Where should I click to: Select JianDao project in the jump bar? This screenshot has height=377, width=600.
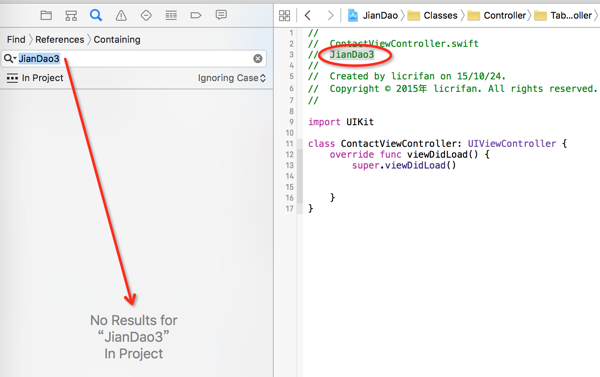click(373, 15)
